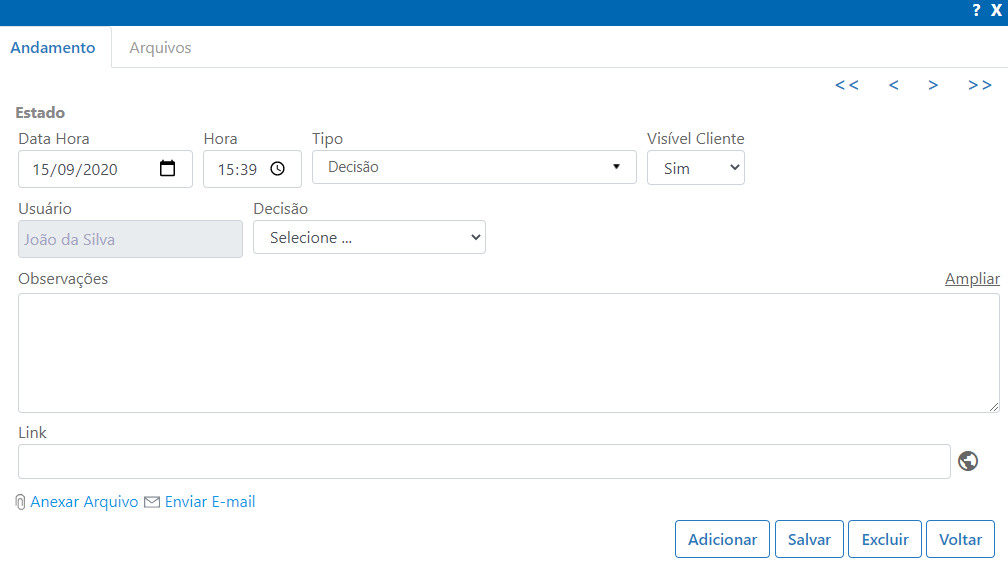The image size is (1008, 567).
Task: Go to the previous record arrow
Action: pyautogui.click(x=894, y=85)
